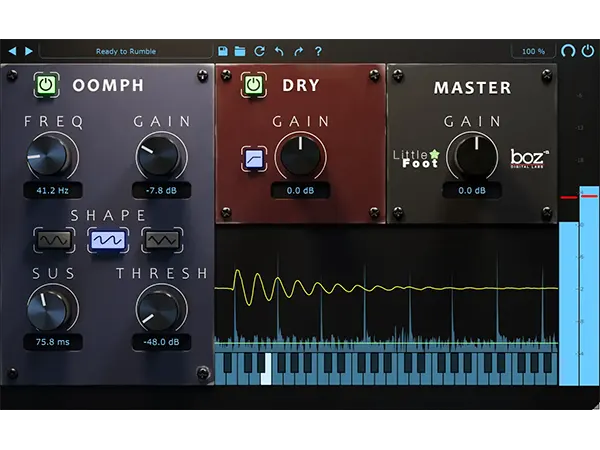The image size is (600, 450).
Task: Click the OOMPH FREQ knob
Action: [x=52, y=155]
